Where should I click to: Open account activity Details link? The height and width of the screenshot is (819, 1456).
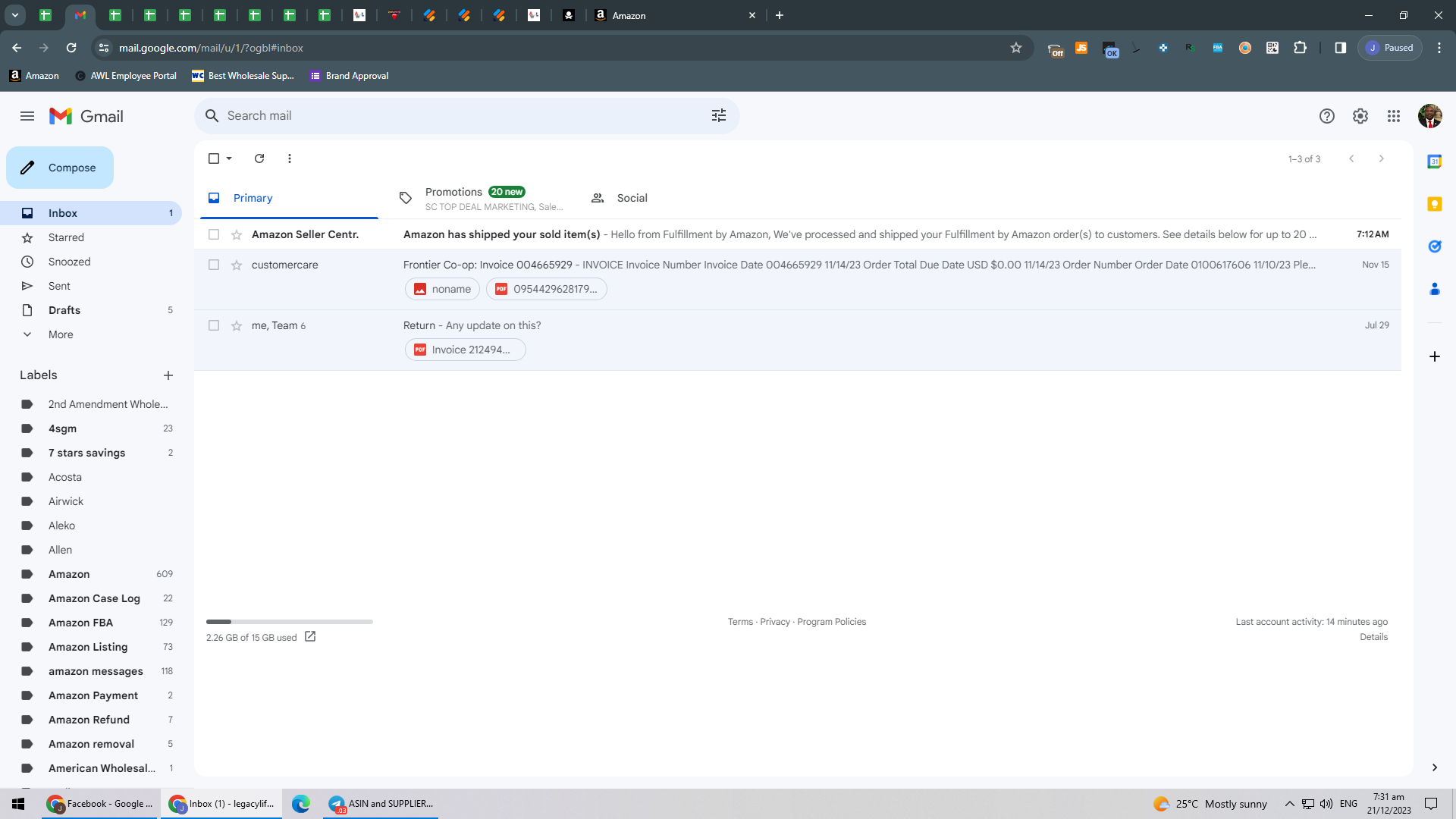point(1373,637)
